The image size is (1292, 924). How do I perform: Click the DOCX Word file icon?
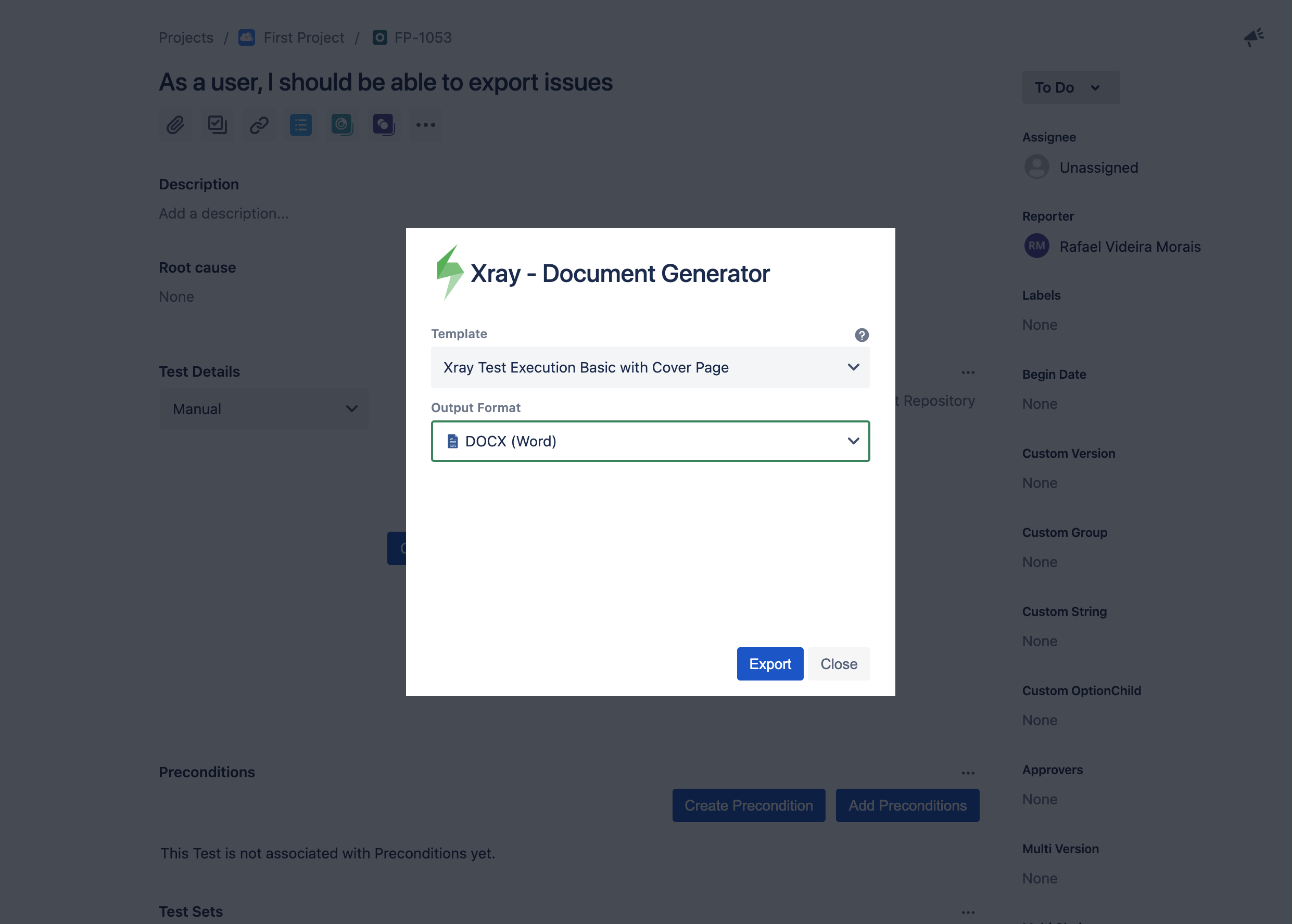pos(452,441)
